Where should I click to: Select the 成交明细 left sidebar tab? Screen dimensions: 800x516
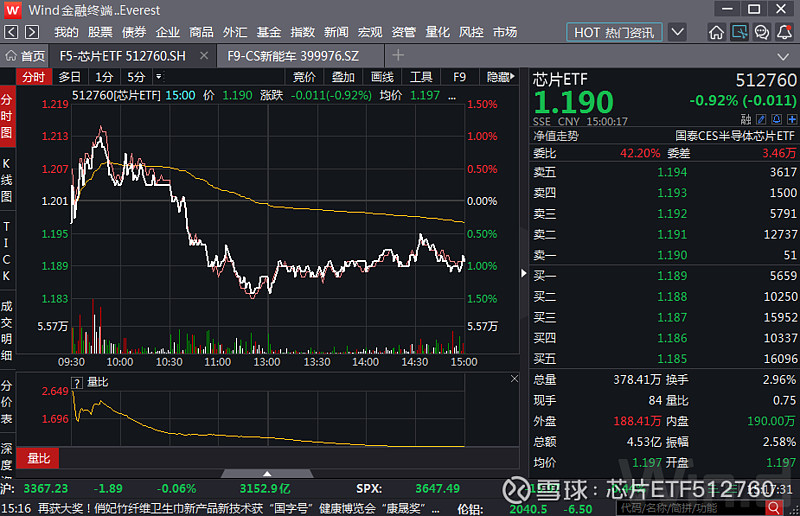(x=7, y=331)
